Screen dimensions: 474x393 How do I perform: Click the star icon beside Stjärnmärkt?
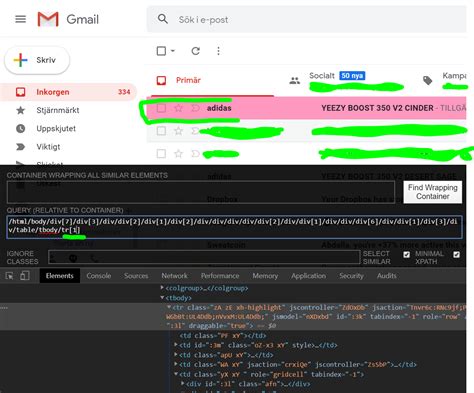pyautogui.click(x=21, y=110)
